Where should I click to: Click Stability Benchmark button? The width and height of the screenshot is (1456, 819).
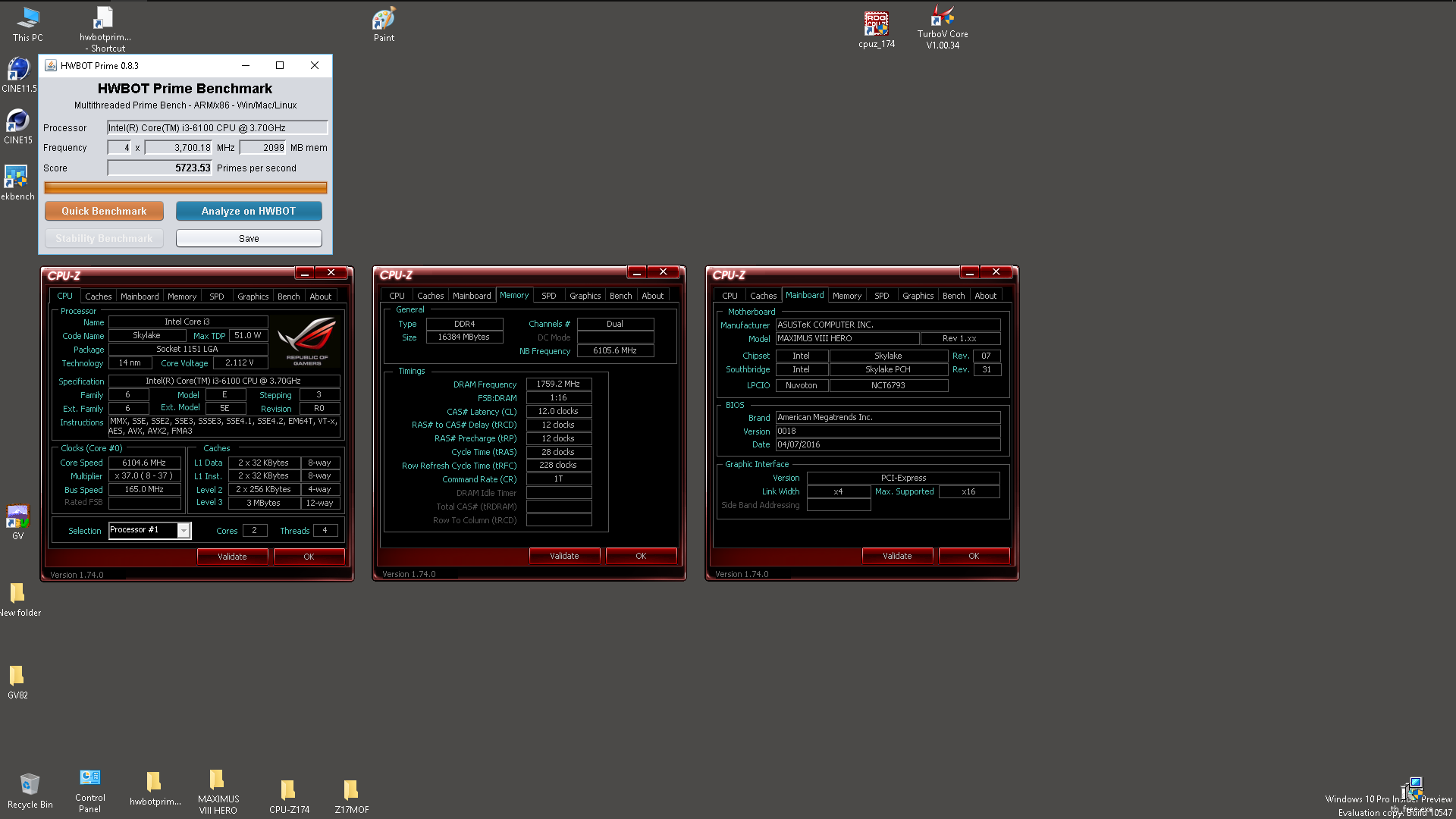104,238
